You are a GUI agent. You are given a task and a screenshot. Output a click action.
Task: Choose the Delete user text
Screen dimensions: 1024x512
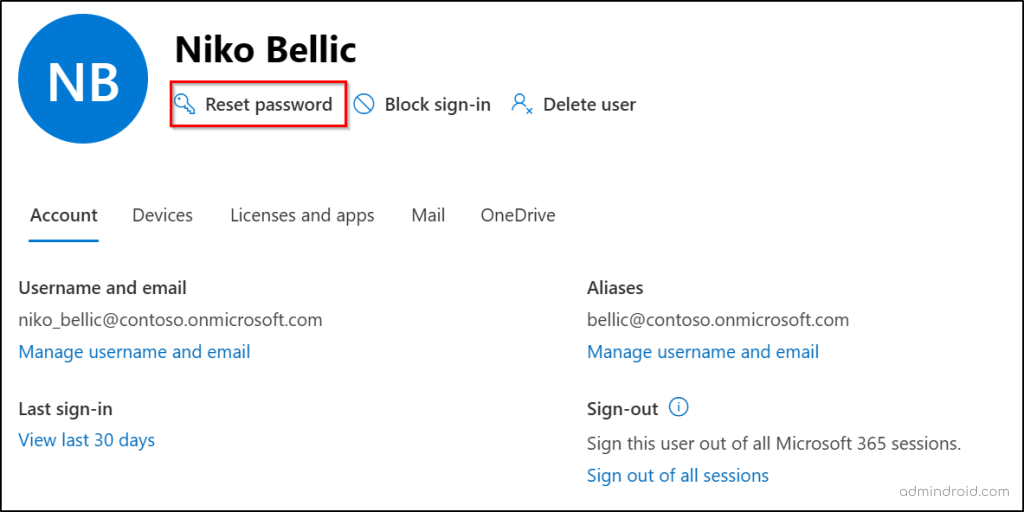click(590, 104)
